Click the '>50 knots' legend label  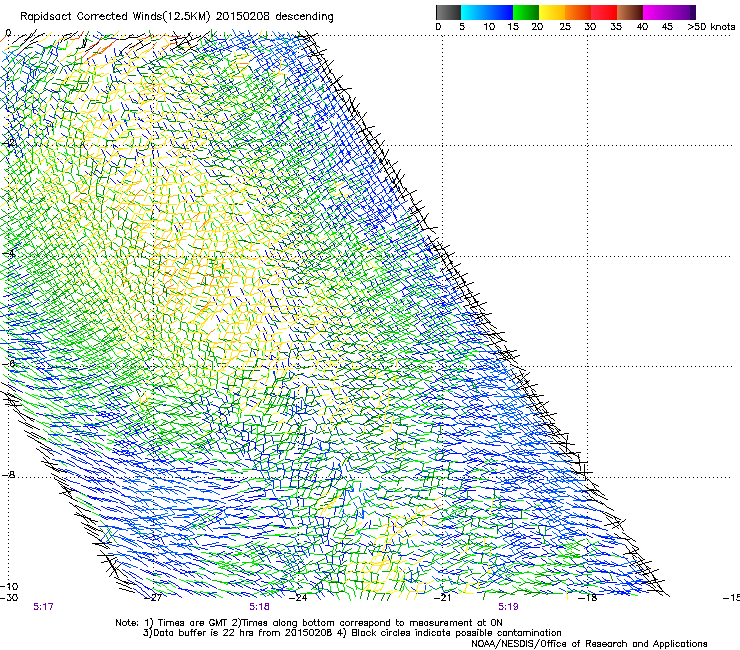[x=712, y=27]
